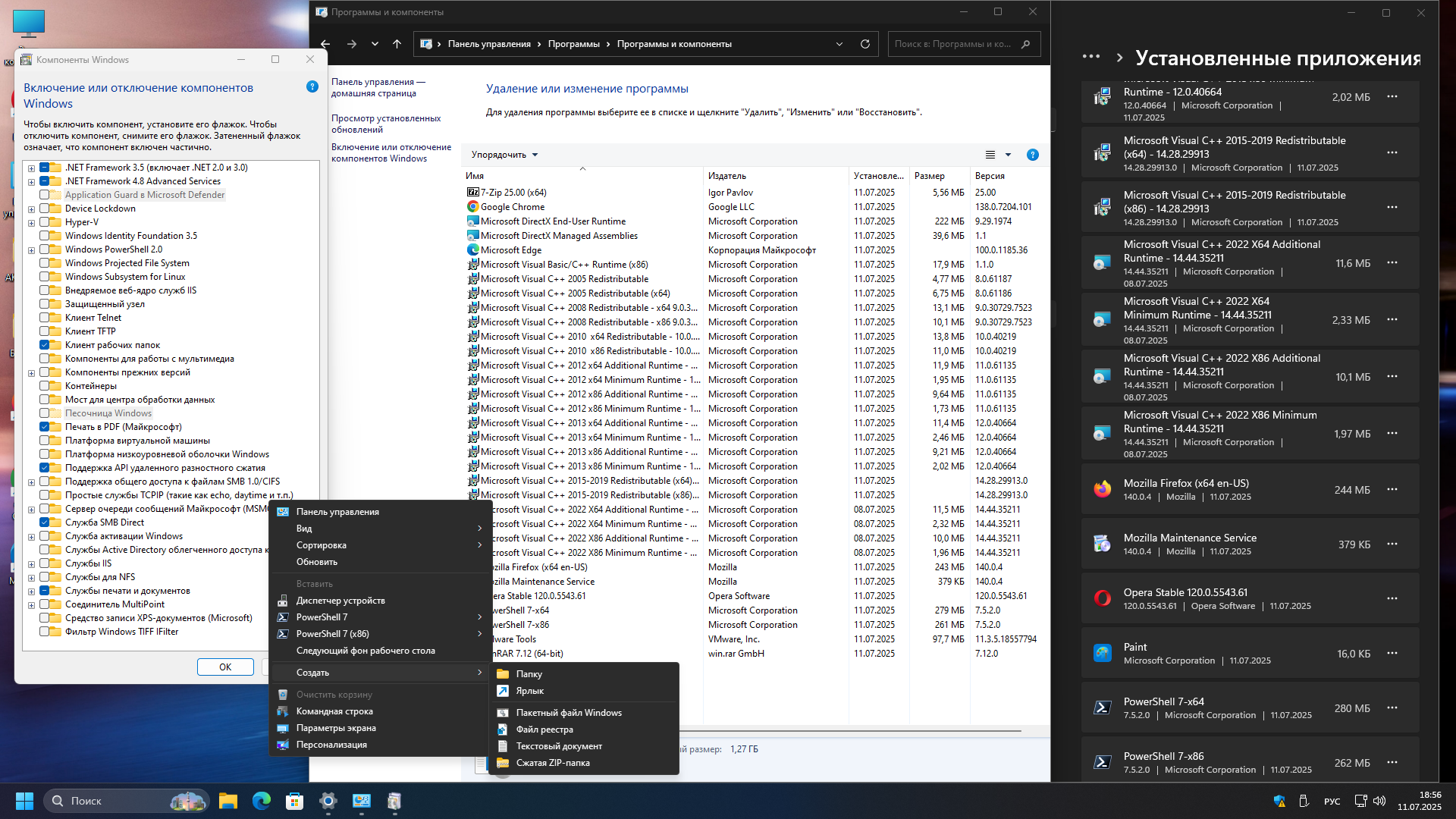Open recent locations dropdown near navigation arrows
Viewport: 1456px width, 819px height.
tap(375, 44)
